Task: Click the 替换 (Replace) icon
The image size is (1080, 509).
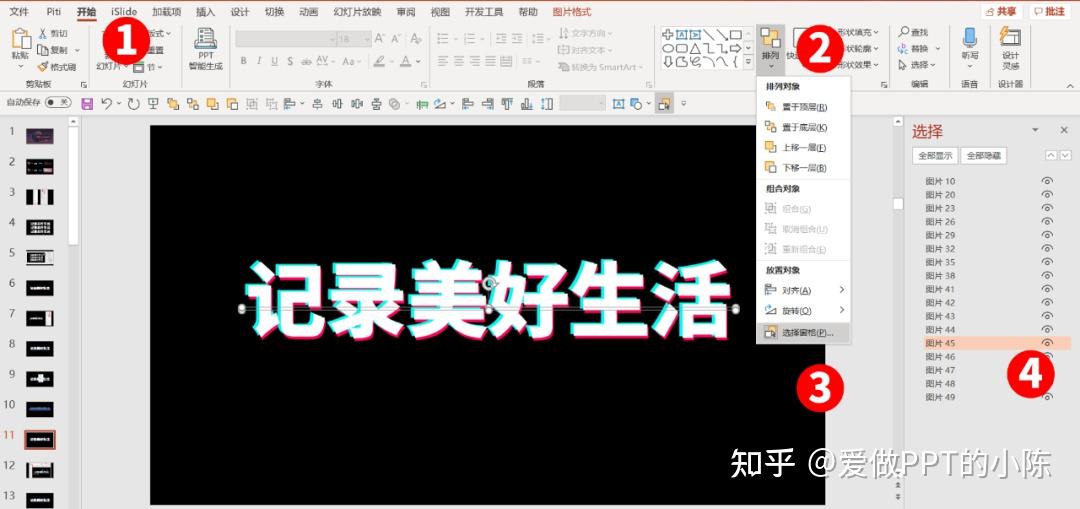Action: pos(904,48)
